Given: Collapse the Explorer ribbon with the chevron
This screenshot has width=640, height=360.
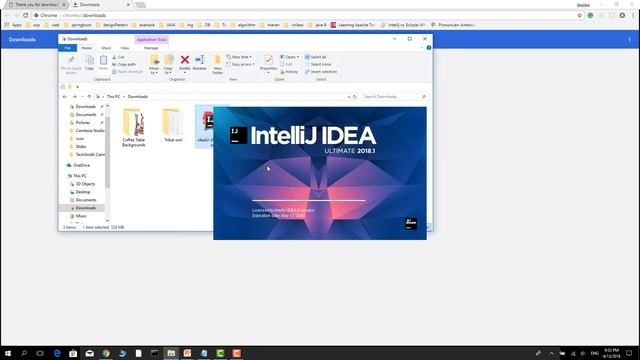Looking at the screenshot, I should coord(422,48).
